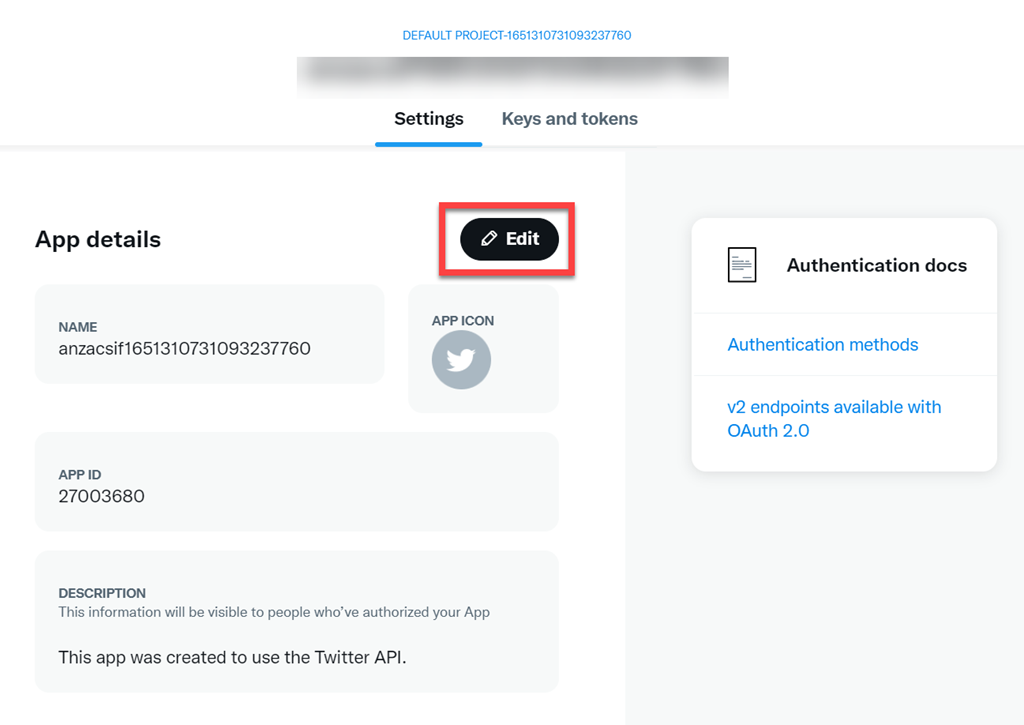Click the App details heading

tap(98, 240)
